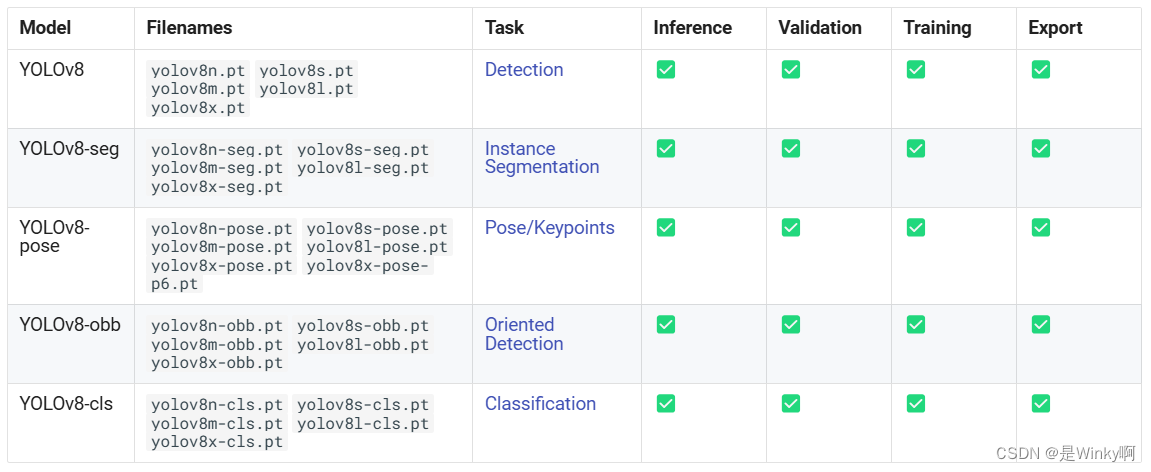Follow the Classification task link
The width and height of the screenshot is (1151, 472).
[x=540, y=404]
